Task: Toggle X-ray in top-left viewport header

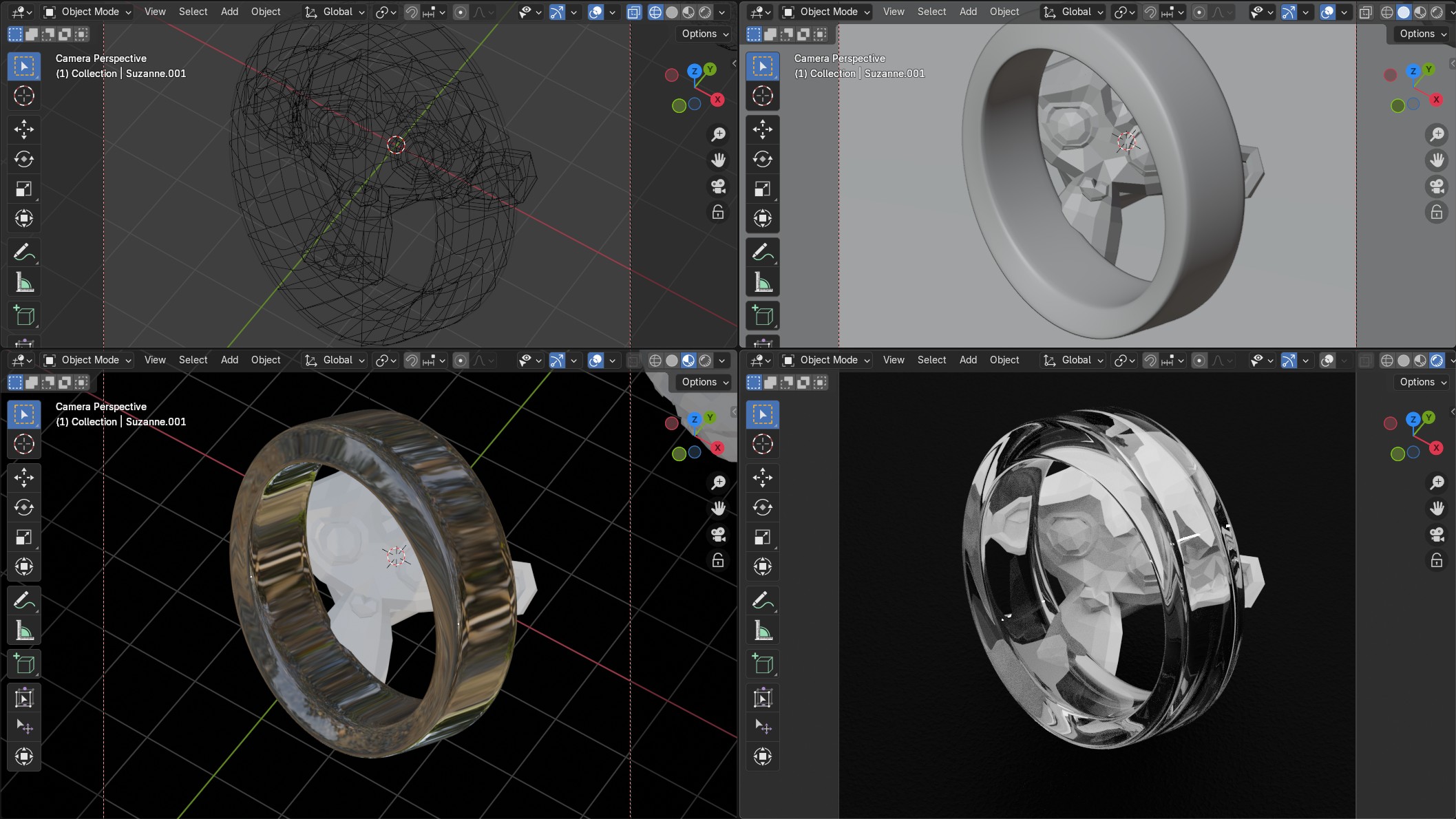Action: [634, 12]
